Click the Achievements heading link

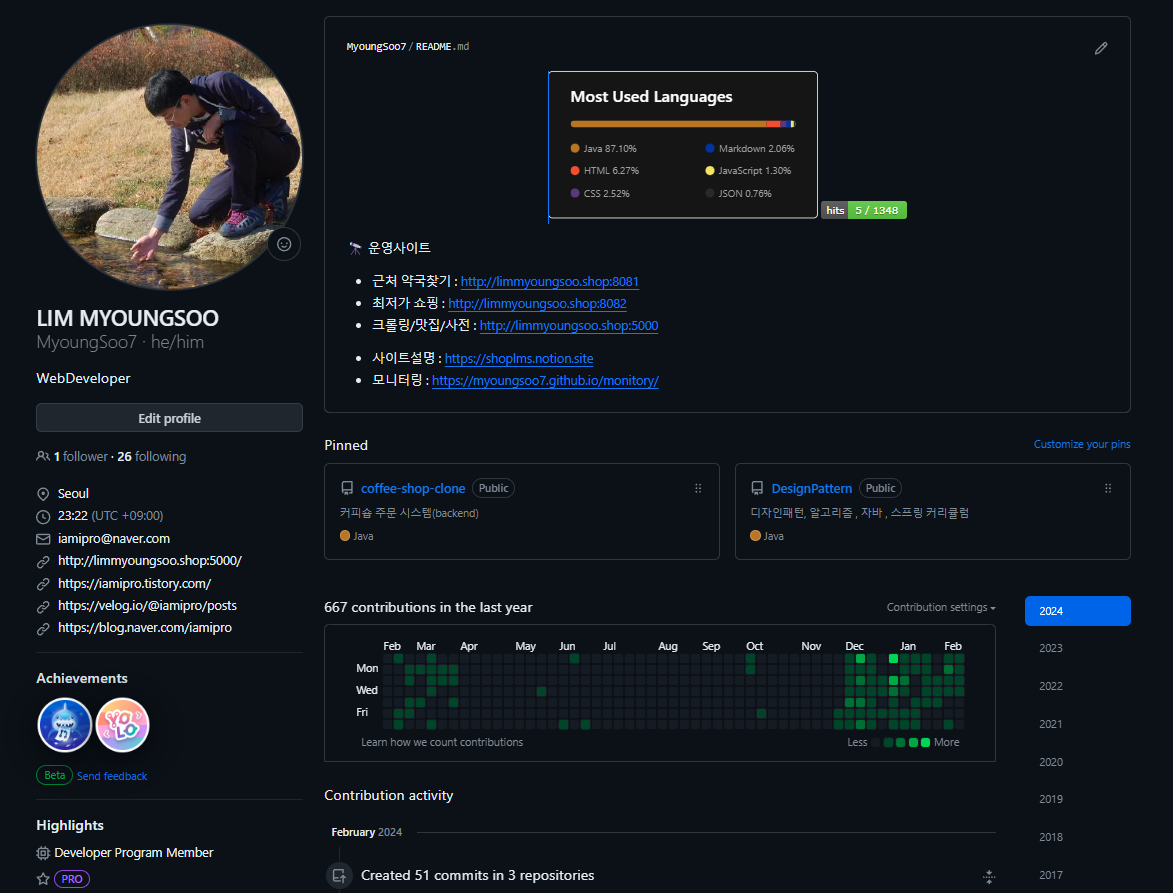pos(82,678)
